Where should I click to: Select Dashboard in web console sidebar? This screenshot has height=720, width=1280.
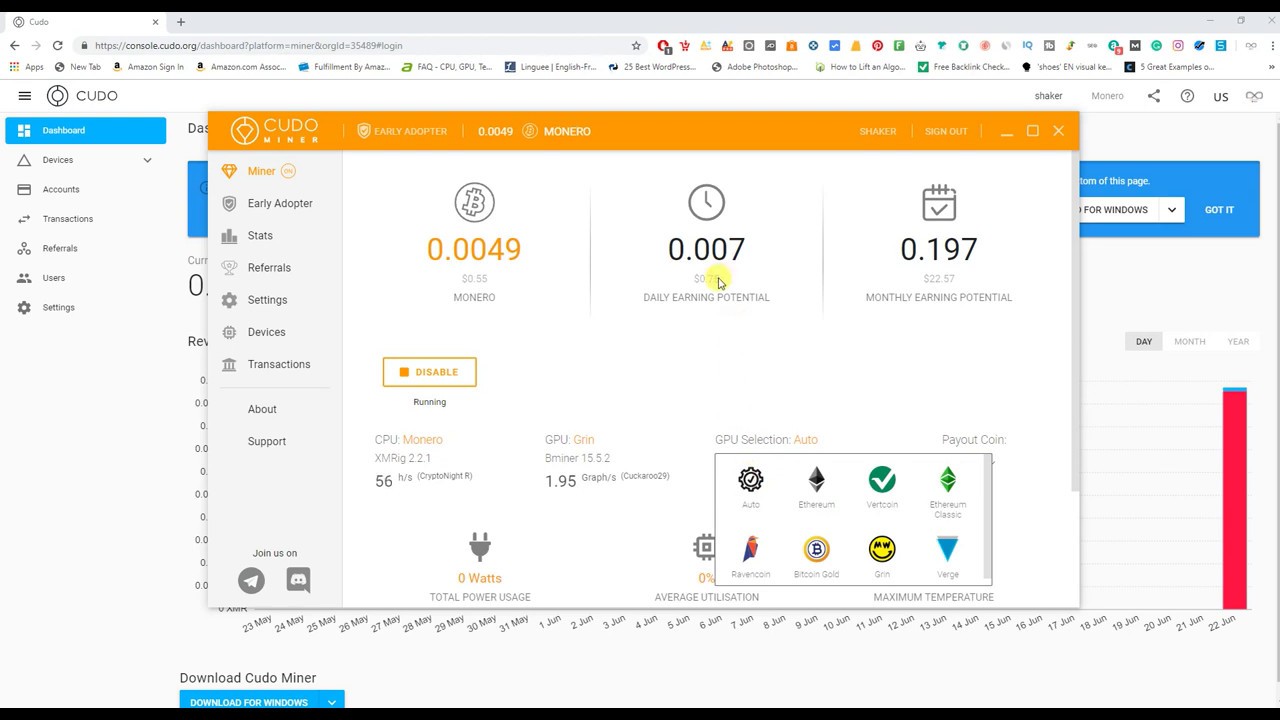pyautogui.click(x=86, y=130)
